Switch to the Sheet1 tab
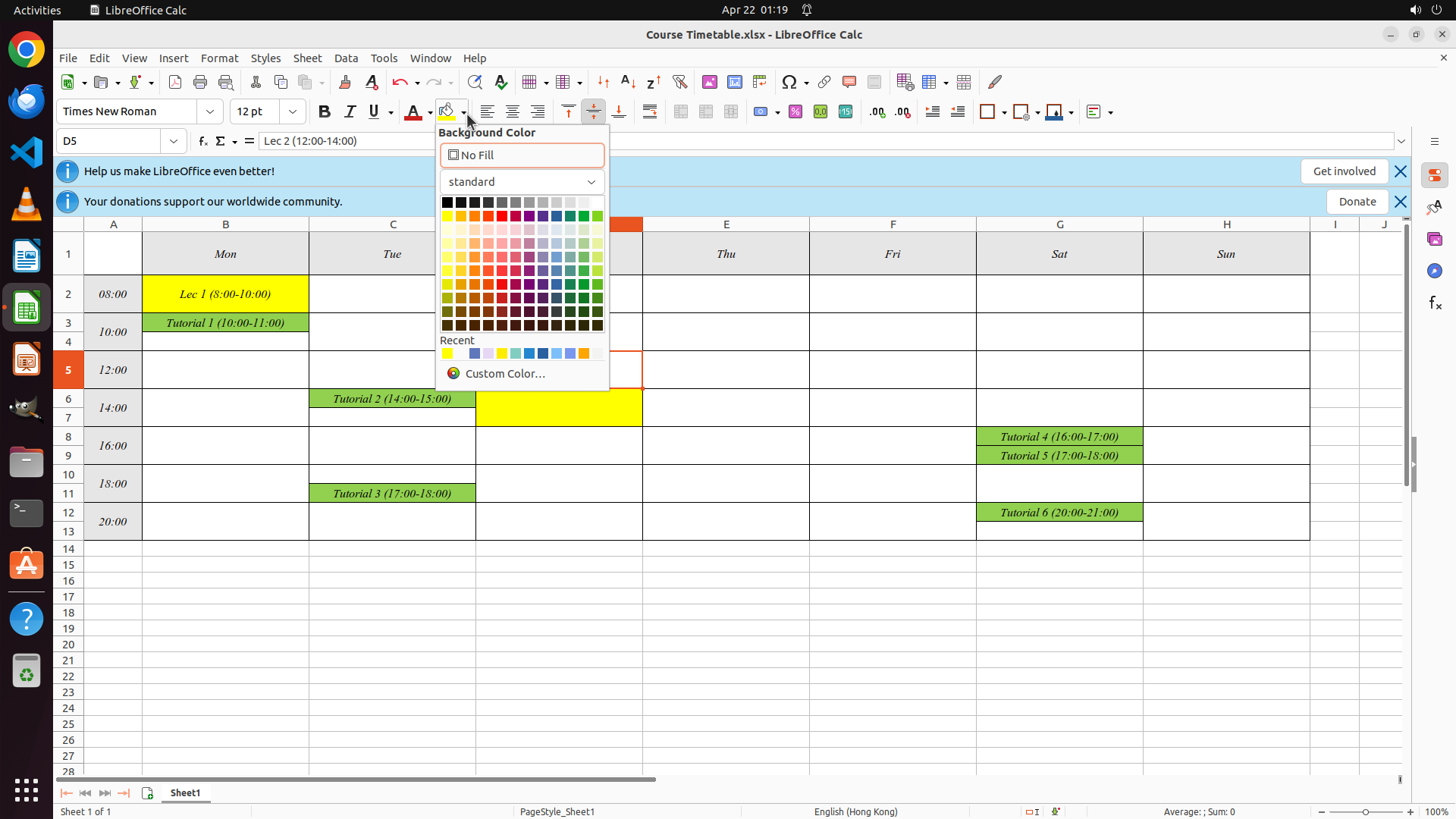The image size is (1456, 819). point(185,792)
